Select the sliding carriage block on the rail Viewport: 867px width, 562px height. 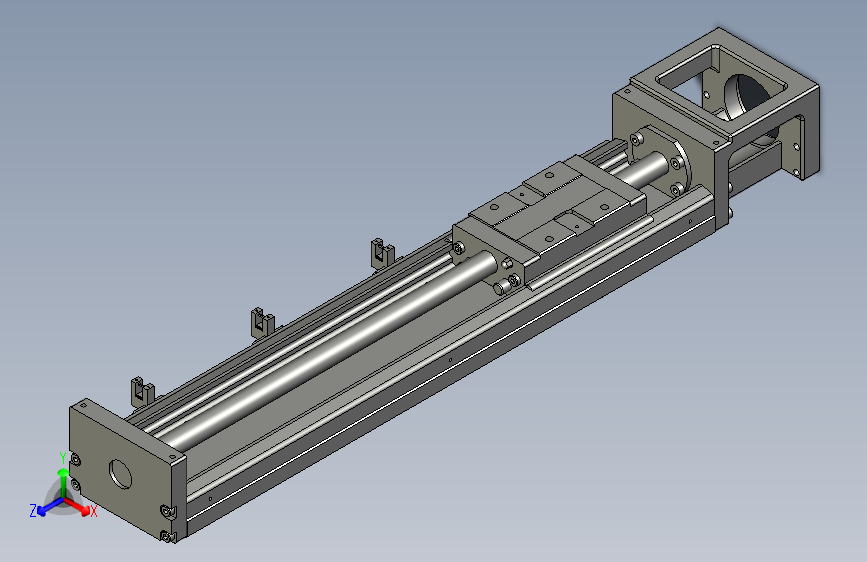pos(549,220)
